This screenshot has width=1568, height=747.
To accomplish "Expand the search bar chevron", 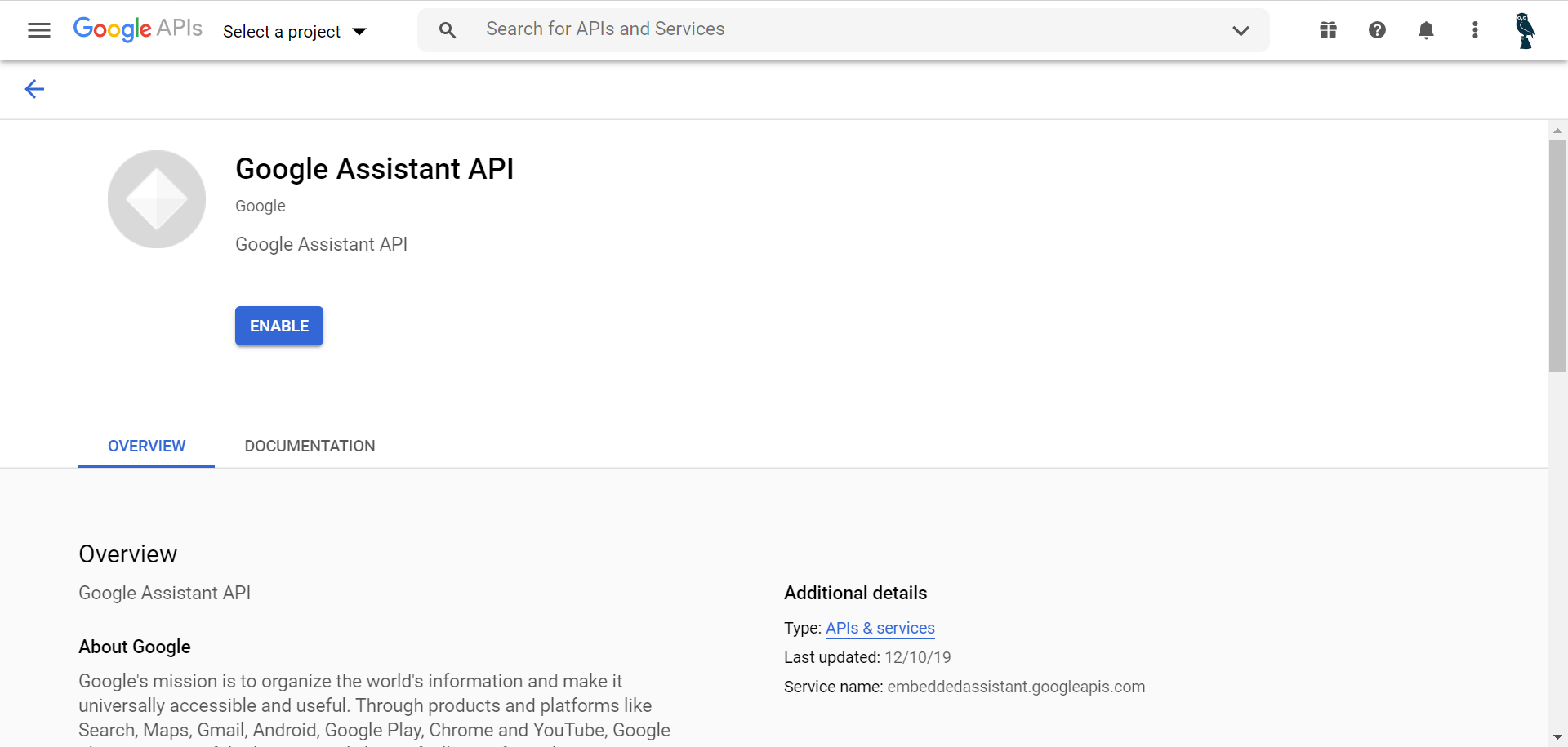I will pyautogui.click(x=1241, y=31).
